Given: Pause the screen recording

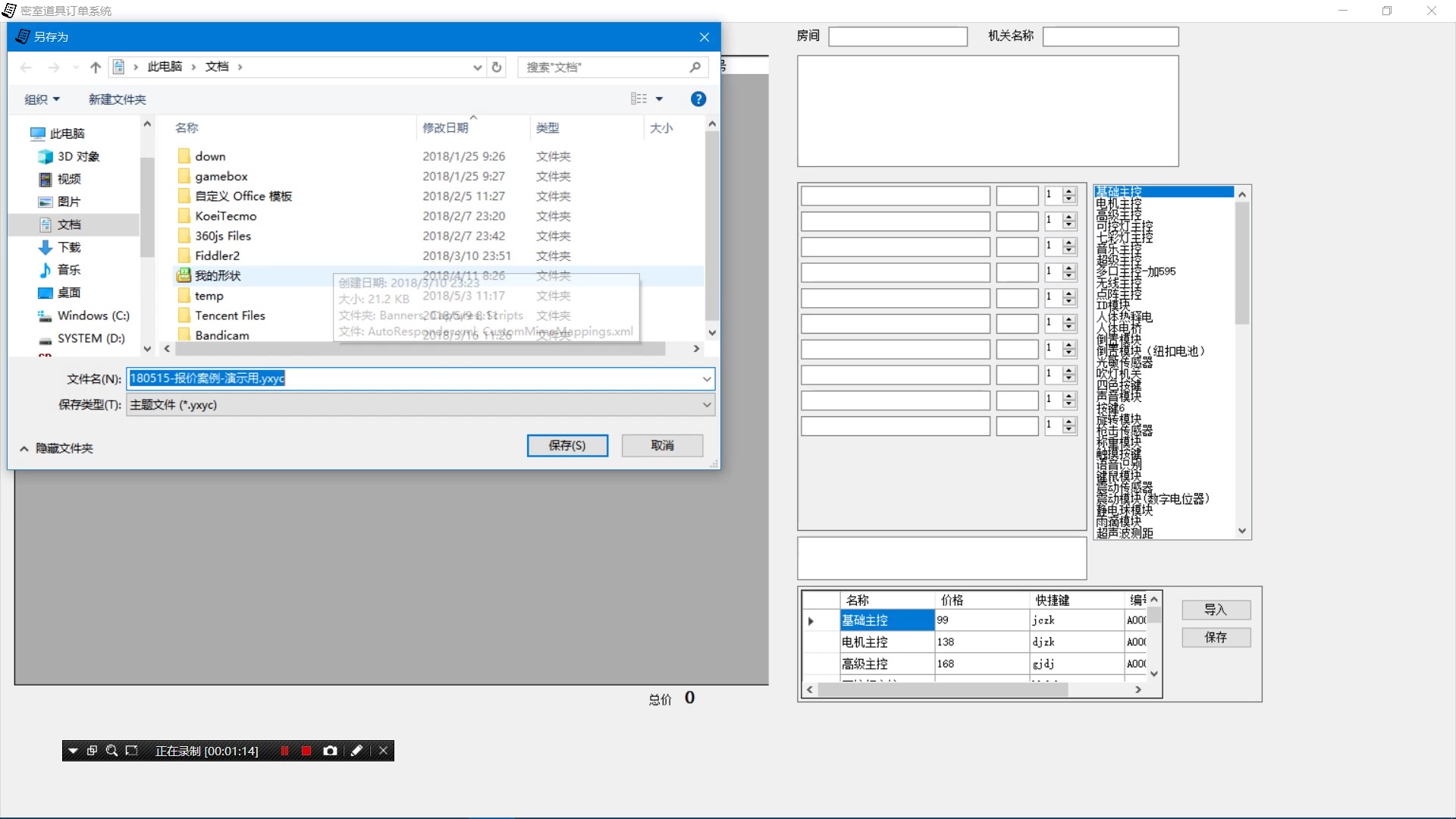Looking at the screenshot, I should coord(284,751).
